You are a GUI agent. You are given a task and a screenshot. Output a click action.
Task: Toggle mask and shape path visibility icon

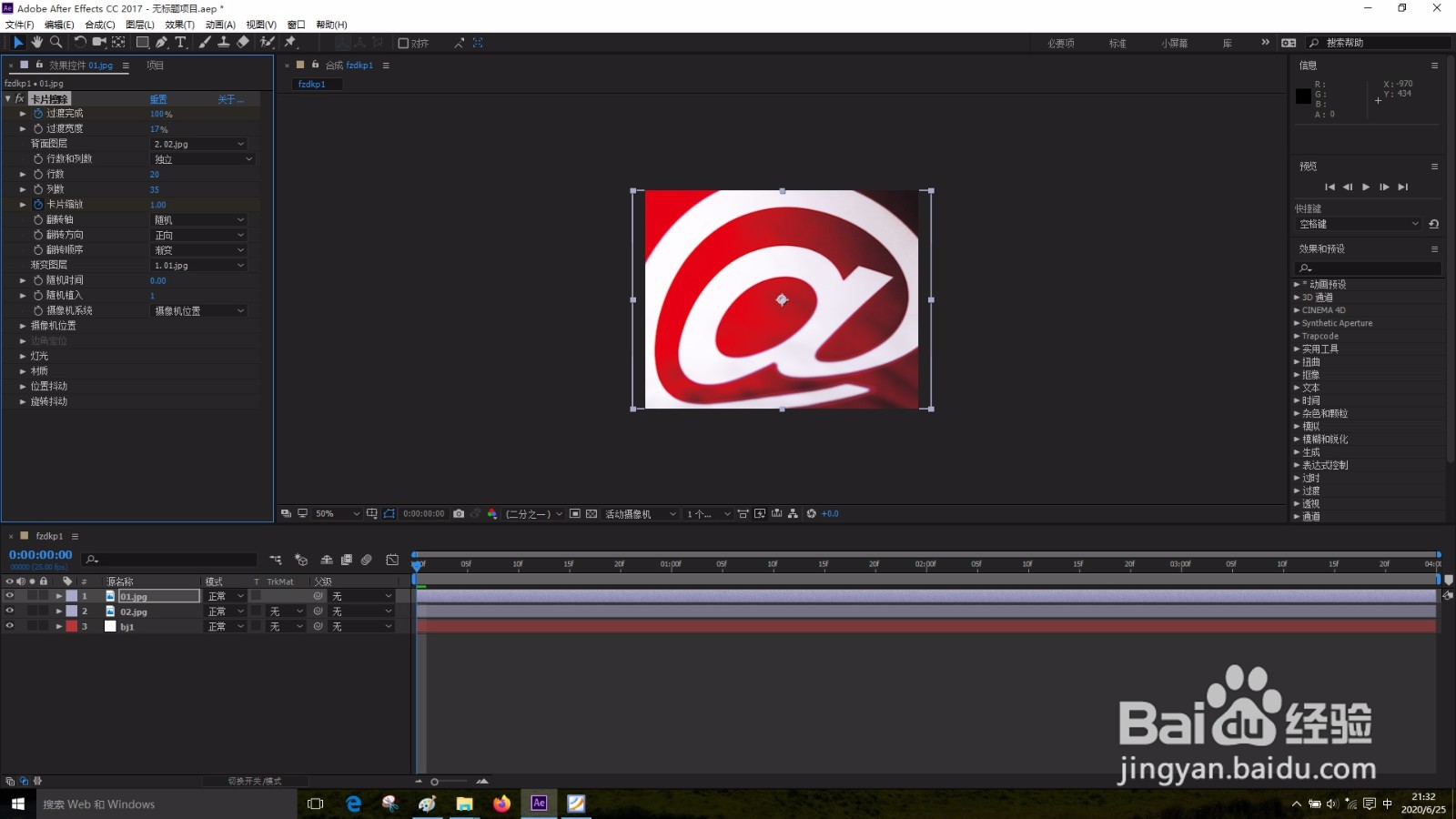tap(389, 514)
